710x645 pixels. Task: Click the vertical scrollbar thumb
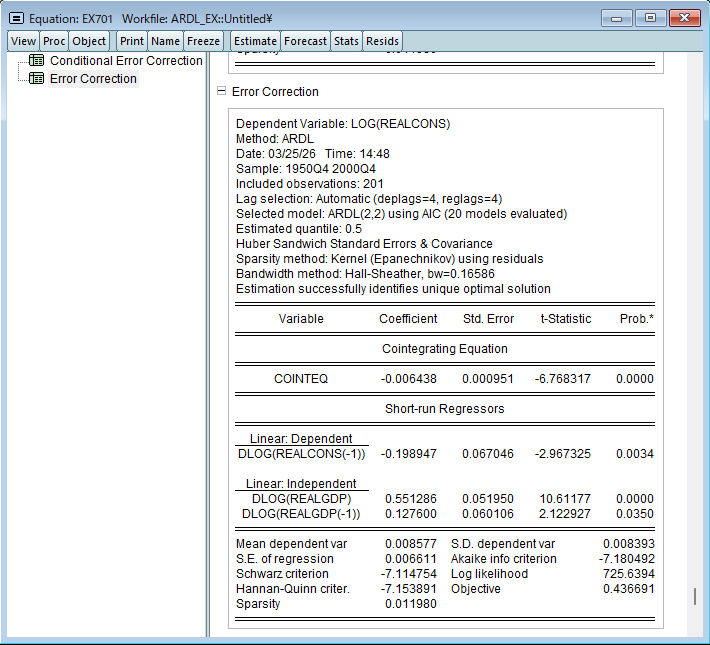[x=694, y=596]
